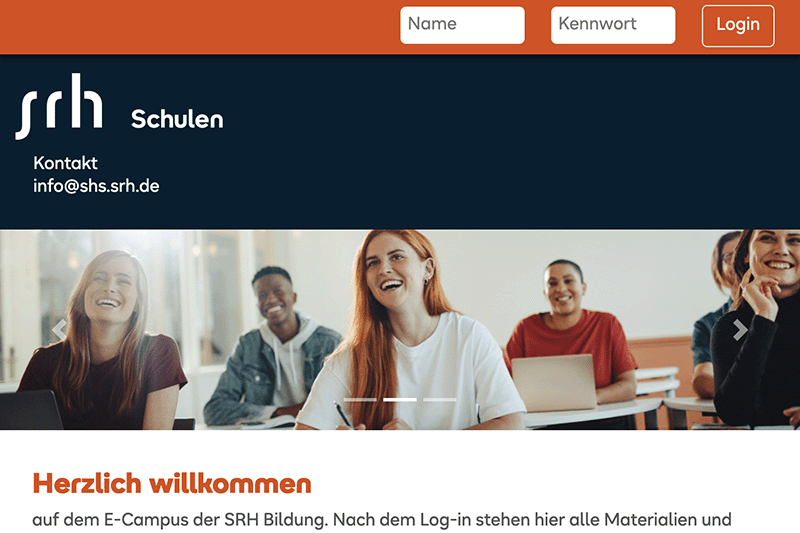Click the man in denim jacket
Screen dimensions: 800x533
(273, 347)
